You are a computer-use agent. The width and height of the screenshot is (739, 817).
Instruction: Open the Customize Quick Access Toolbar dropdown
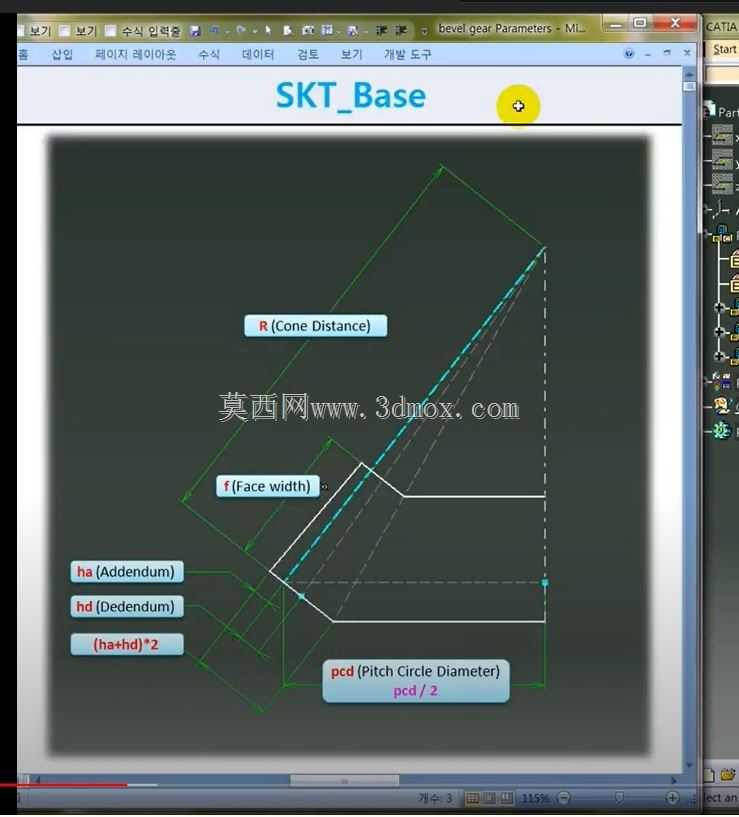(x=424, y=31)
